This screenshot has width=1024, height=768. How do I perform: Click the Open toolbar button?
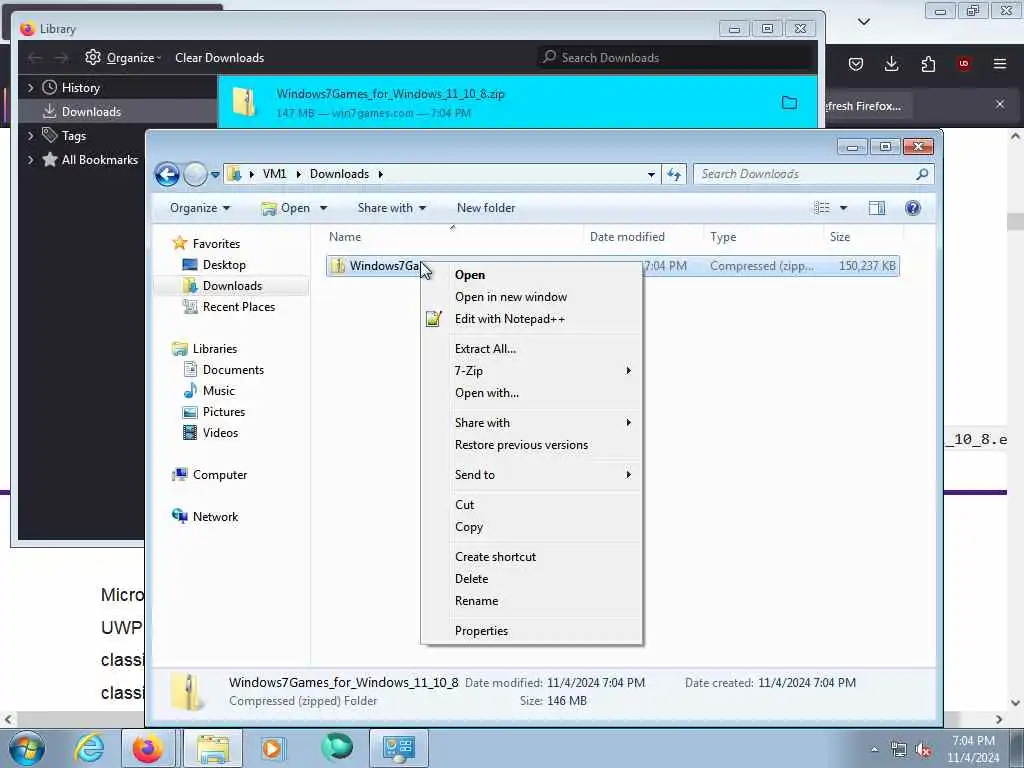286,208
